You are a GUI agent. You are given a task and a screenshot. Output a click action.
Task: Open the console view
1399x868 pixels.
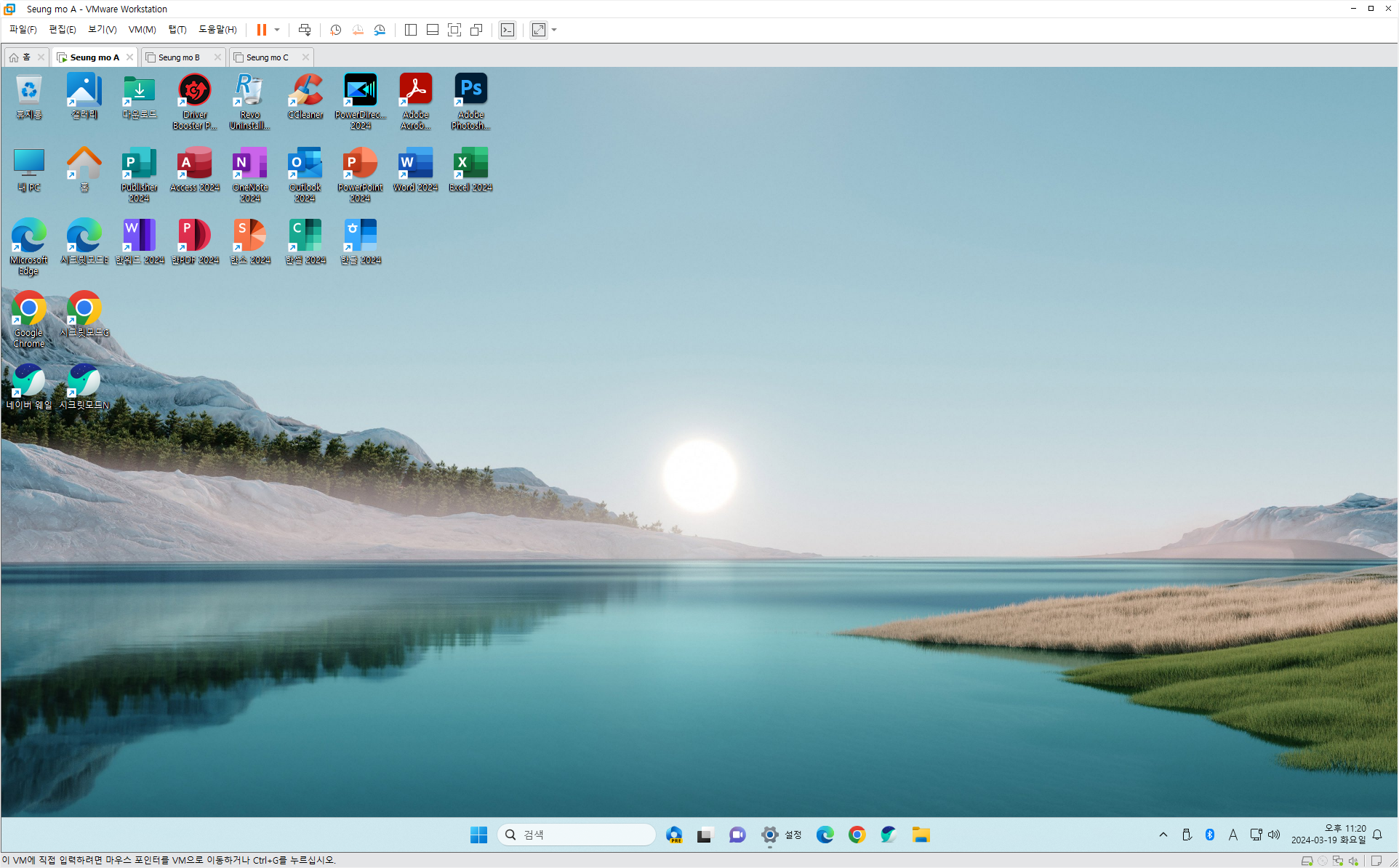pos(508,30)
